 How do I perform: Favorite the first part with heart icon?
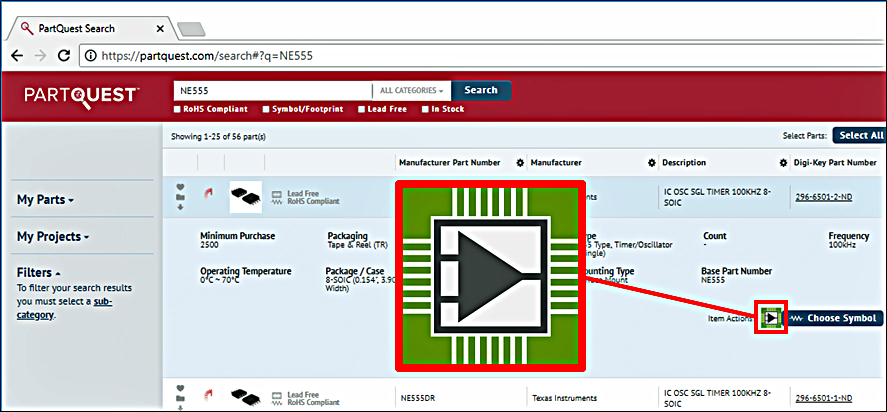[180, 187]
